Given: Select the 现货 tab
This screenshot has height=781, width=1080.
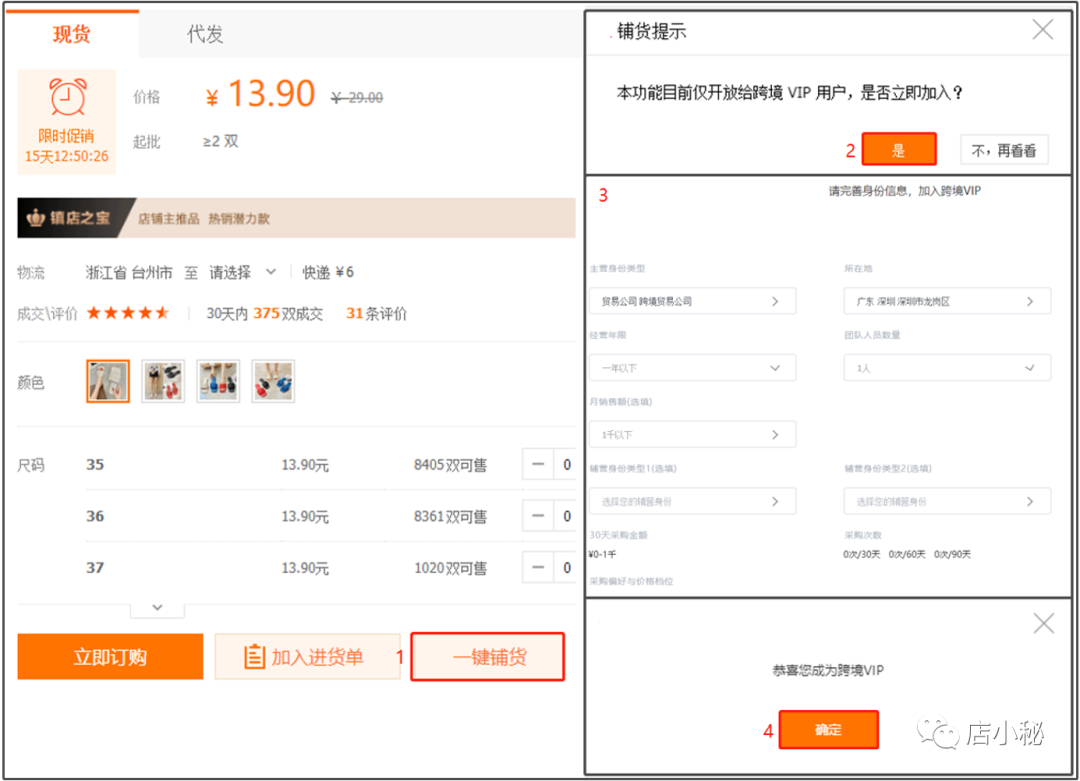Looking at the screenshot, I should 72,34.
